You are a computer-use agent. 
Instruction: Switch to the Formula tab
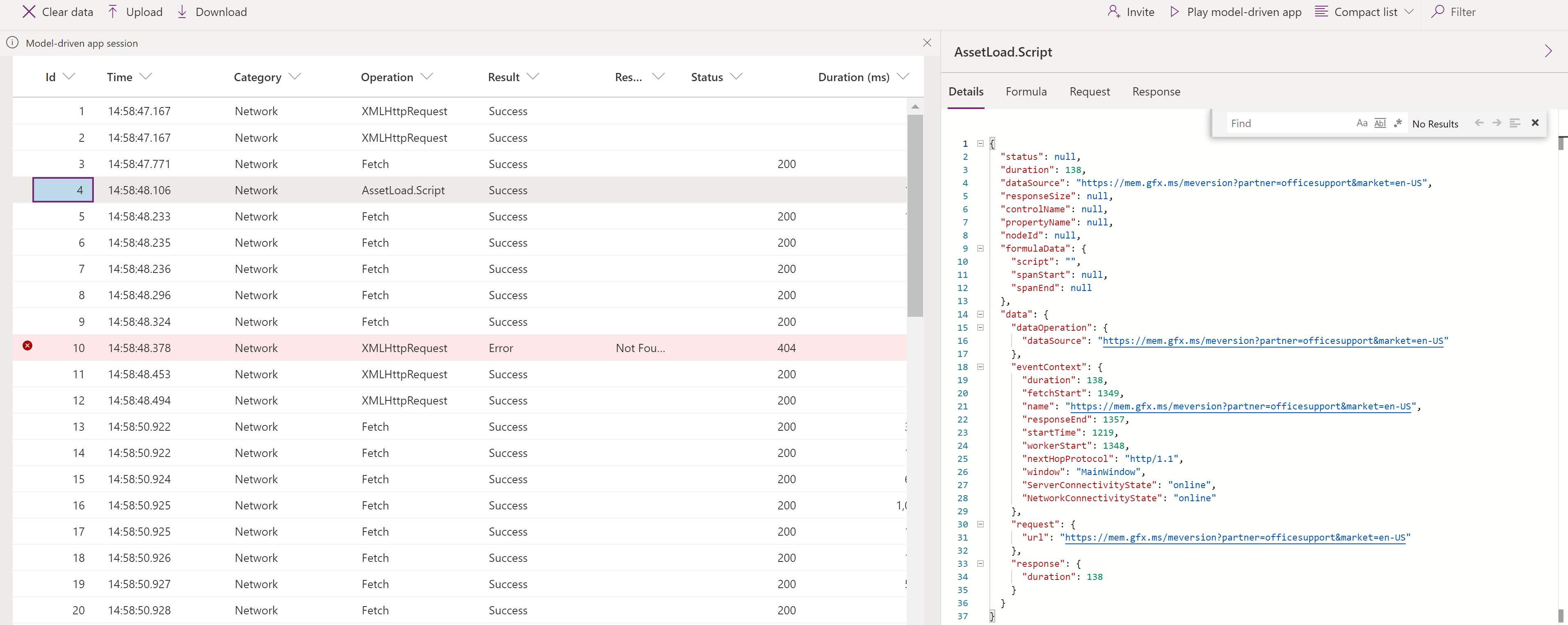point(1025,91)
